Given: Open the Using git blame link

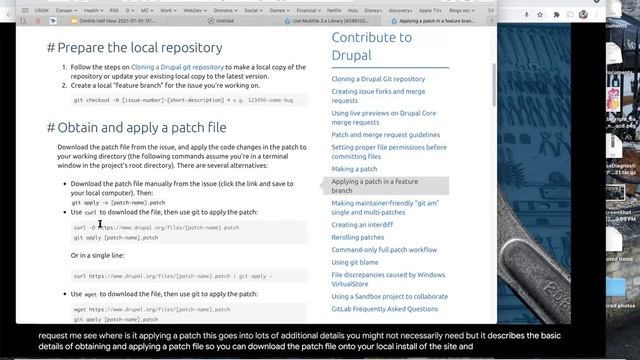Looking at the screenshot, I should click(x=355, y=262).
